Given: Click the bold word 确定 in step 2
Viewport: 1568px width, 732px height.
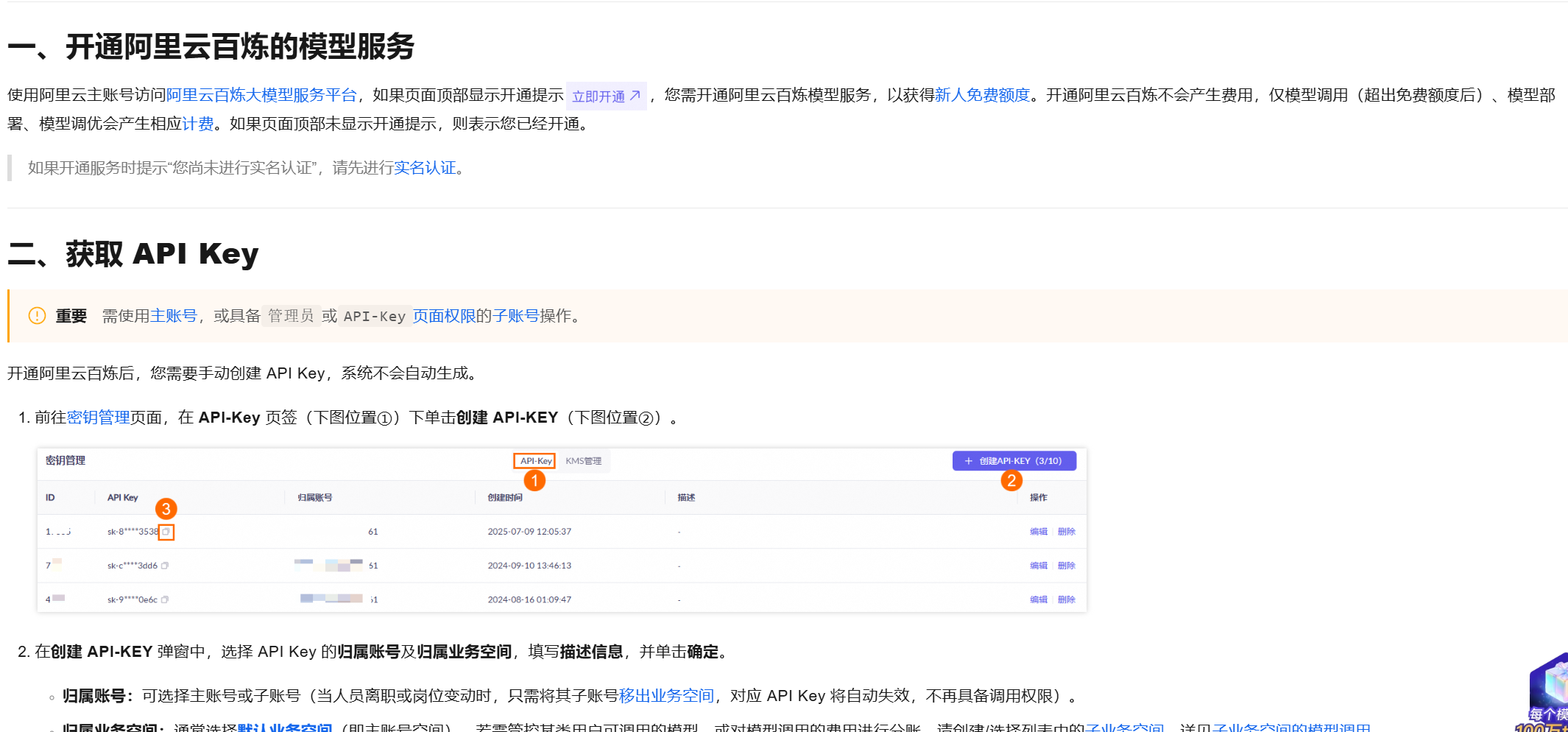Looking at the screenshot, I should click(x=702, y=652).
